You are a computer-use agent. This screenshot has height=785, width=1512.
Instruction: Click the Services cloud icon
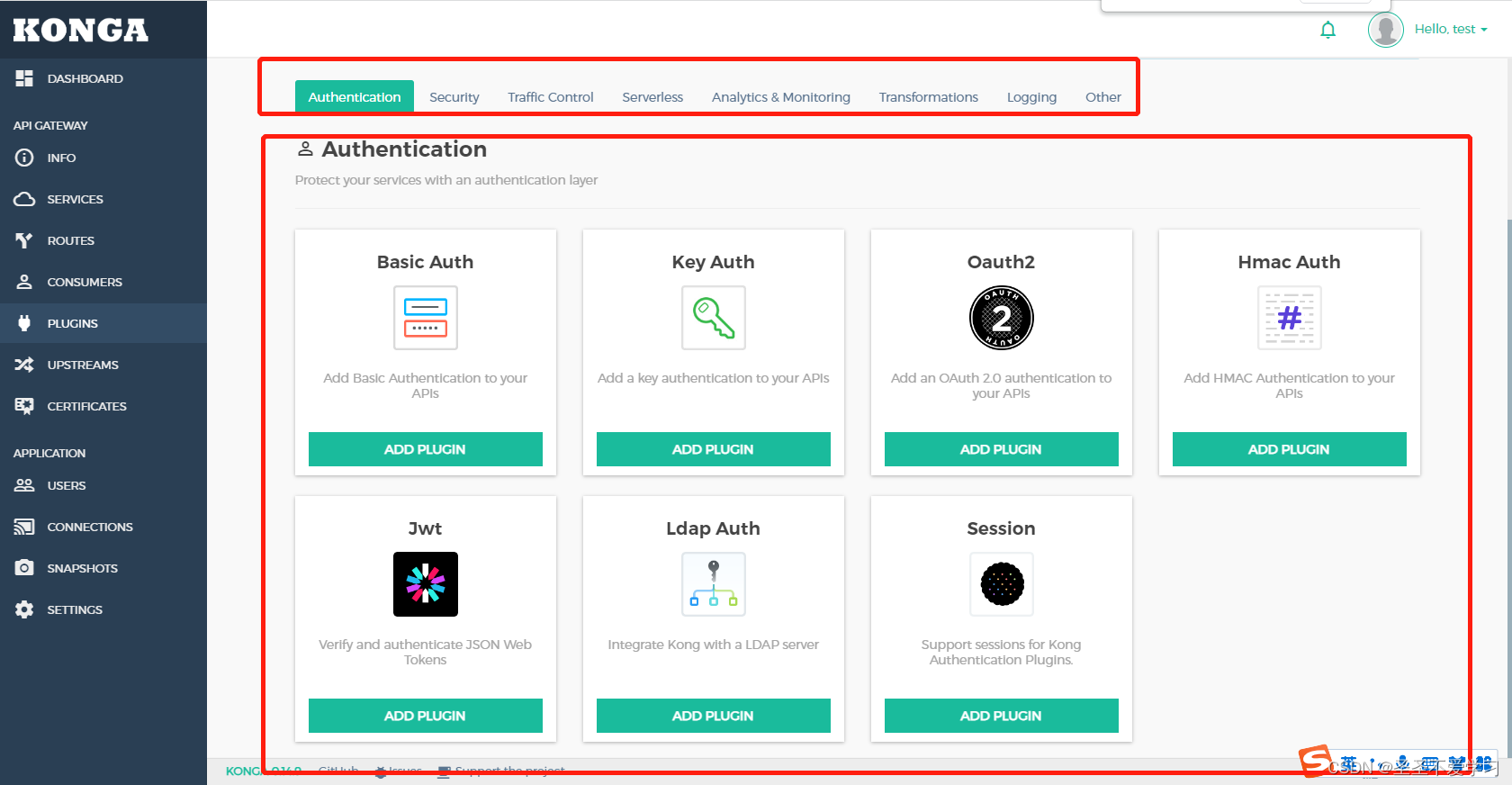pyautogui.click(x=24, y=199)
